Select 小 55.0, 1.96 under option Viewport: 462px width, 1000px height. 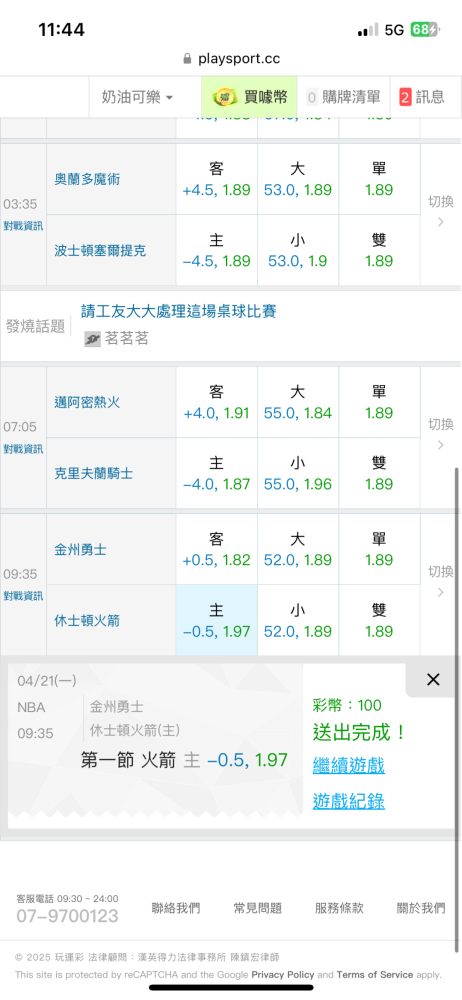click(298, 473)
